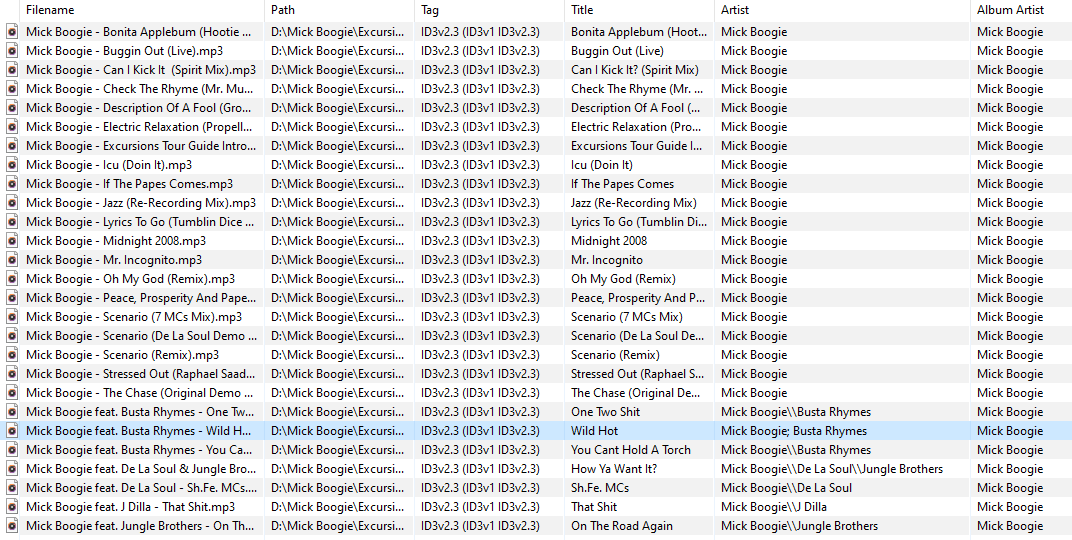
Task: Click artist cell 'Mick Boogie; Busta Rhymes'
Action: point(794,431)
